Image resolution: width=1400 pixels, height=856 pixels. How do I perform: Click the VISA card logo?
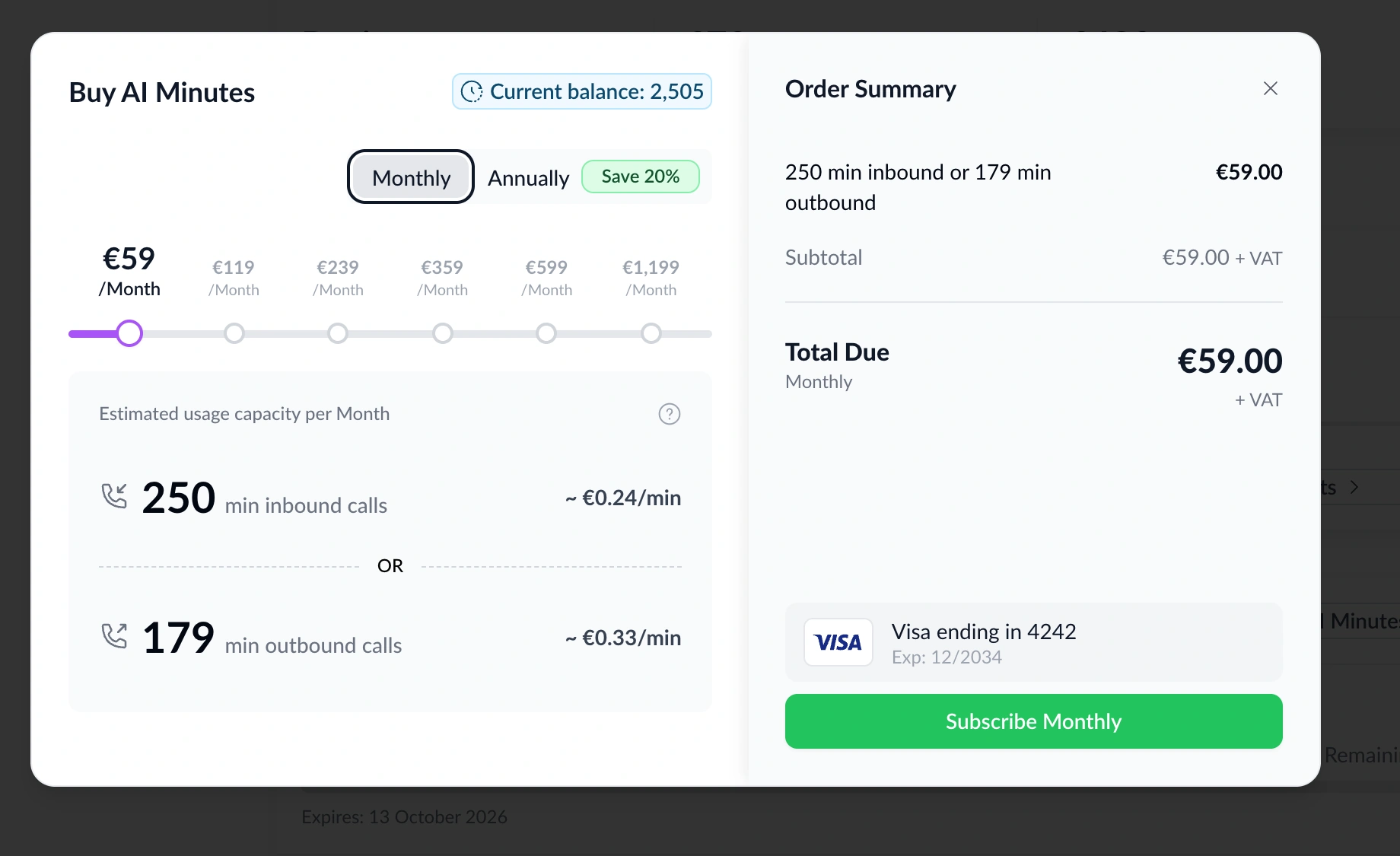click(x=838, y=642)
